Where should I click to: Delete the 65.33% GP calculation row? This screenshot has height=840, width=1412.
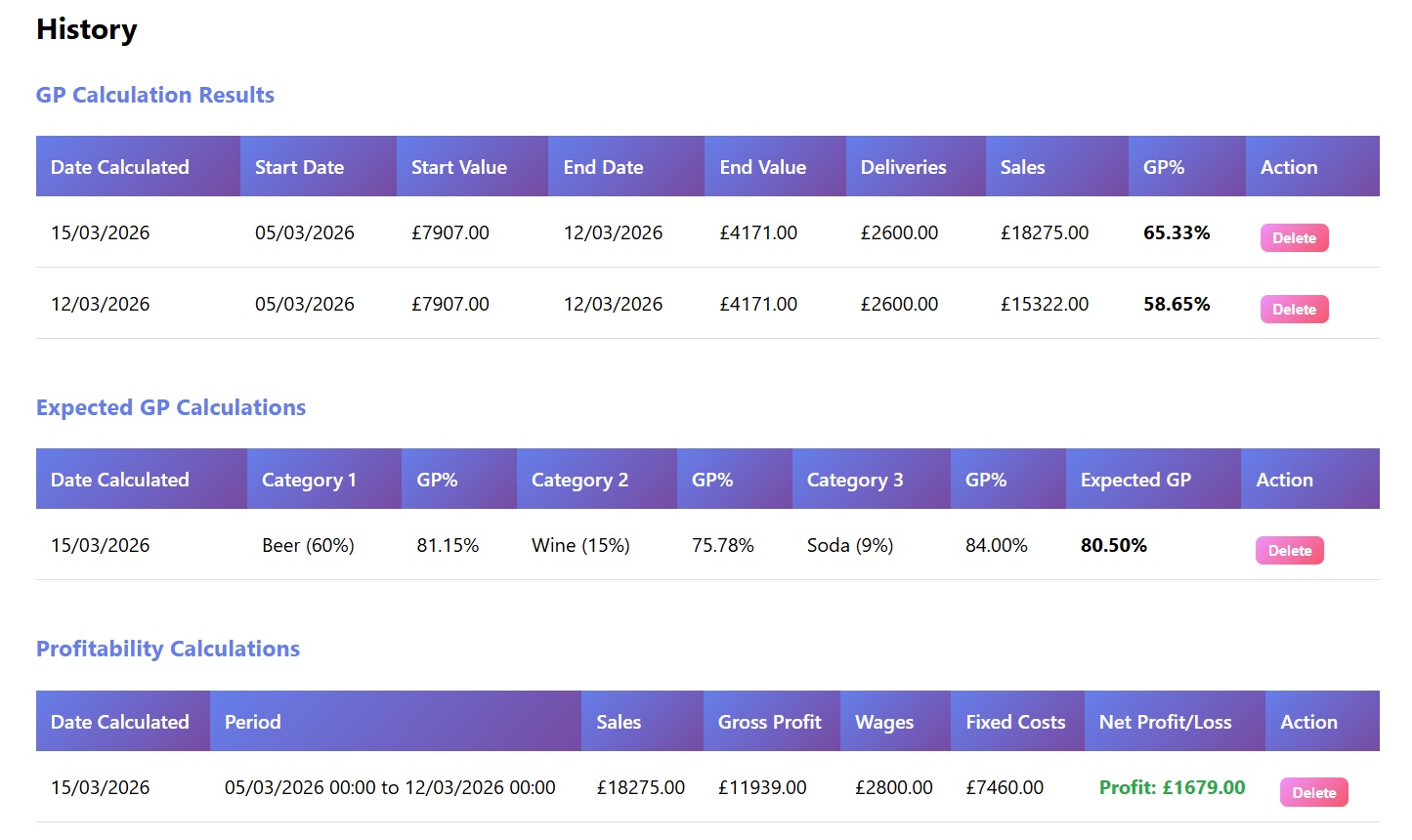(x=1294, y=237)
